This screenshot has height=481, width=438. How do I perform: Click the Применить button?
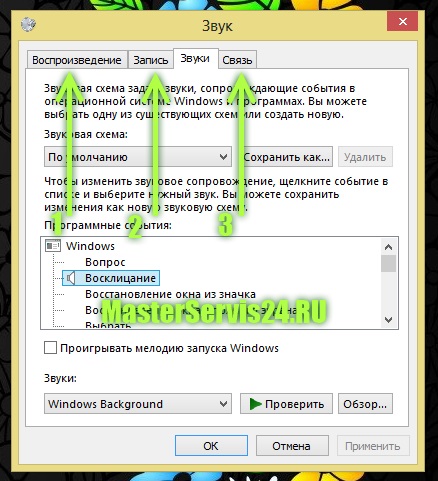pyautogui.click(x=373, y=446)
